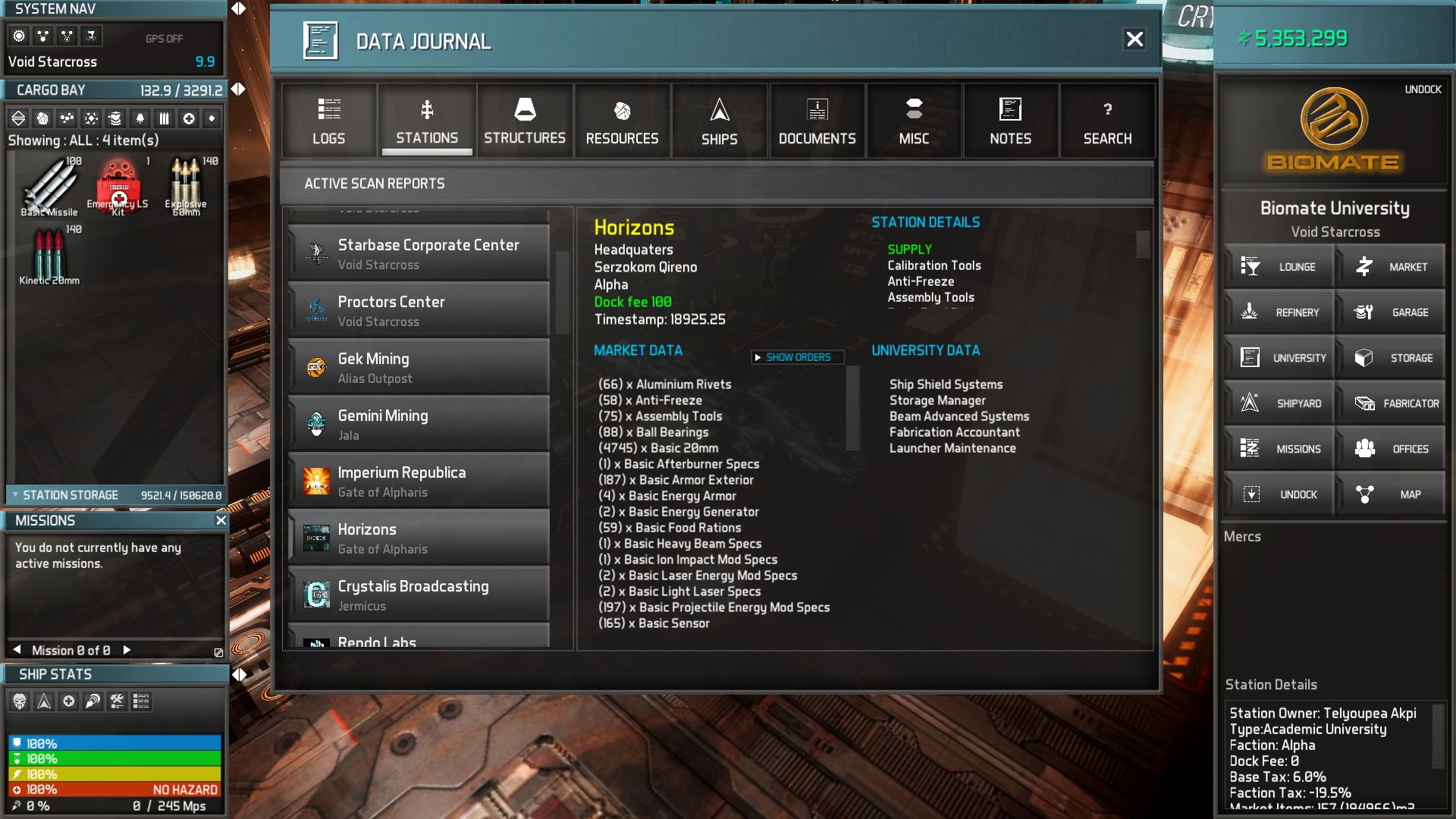
Task: Open the Garage
Action: coord(1391,312)
